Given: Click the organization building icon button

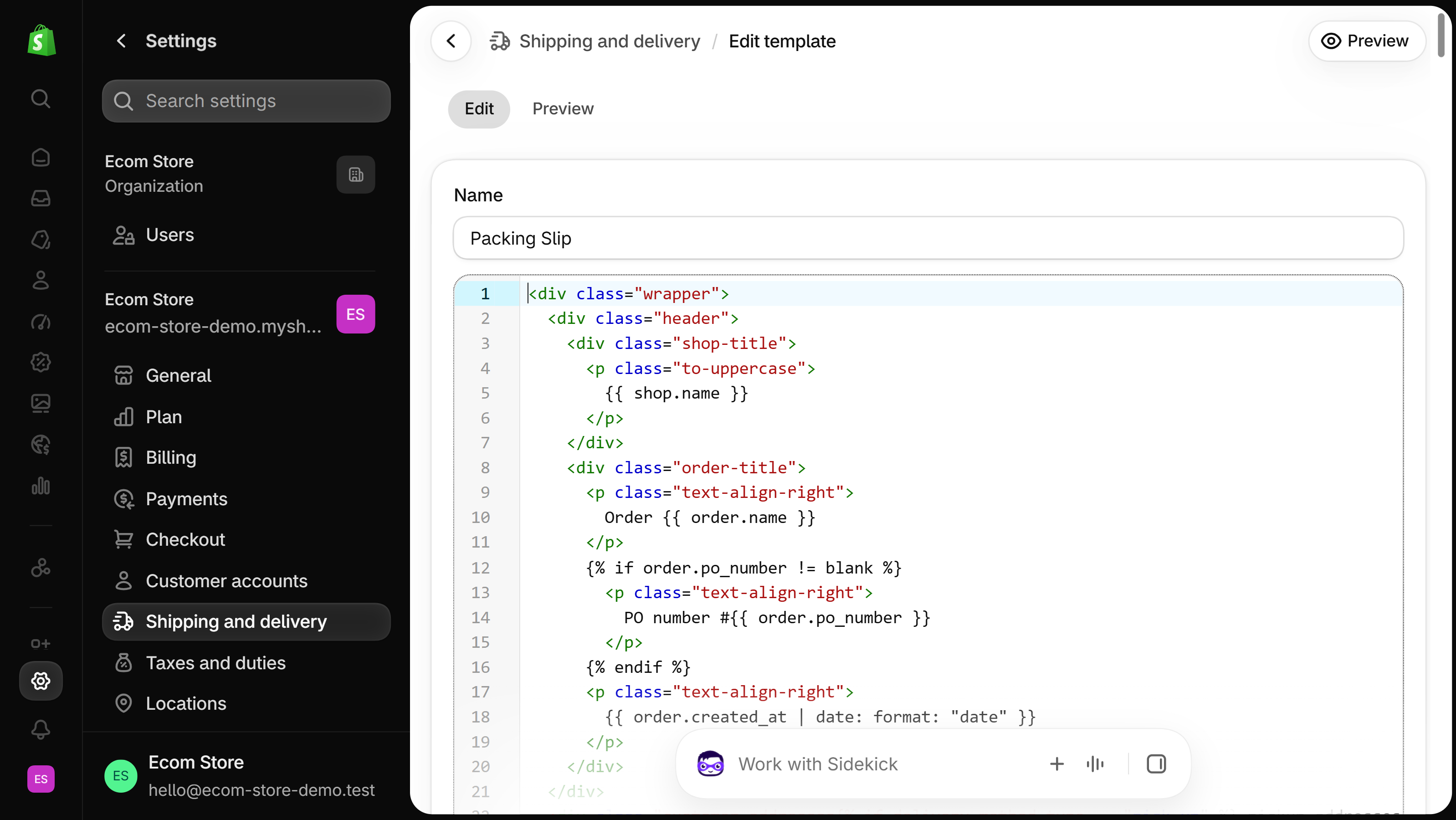Looking at the screenshot, I should [x=355, y=174].
